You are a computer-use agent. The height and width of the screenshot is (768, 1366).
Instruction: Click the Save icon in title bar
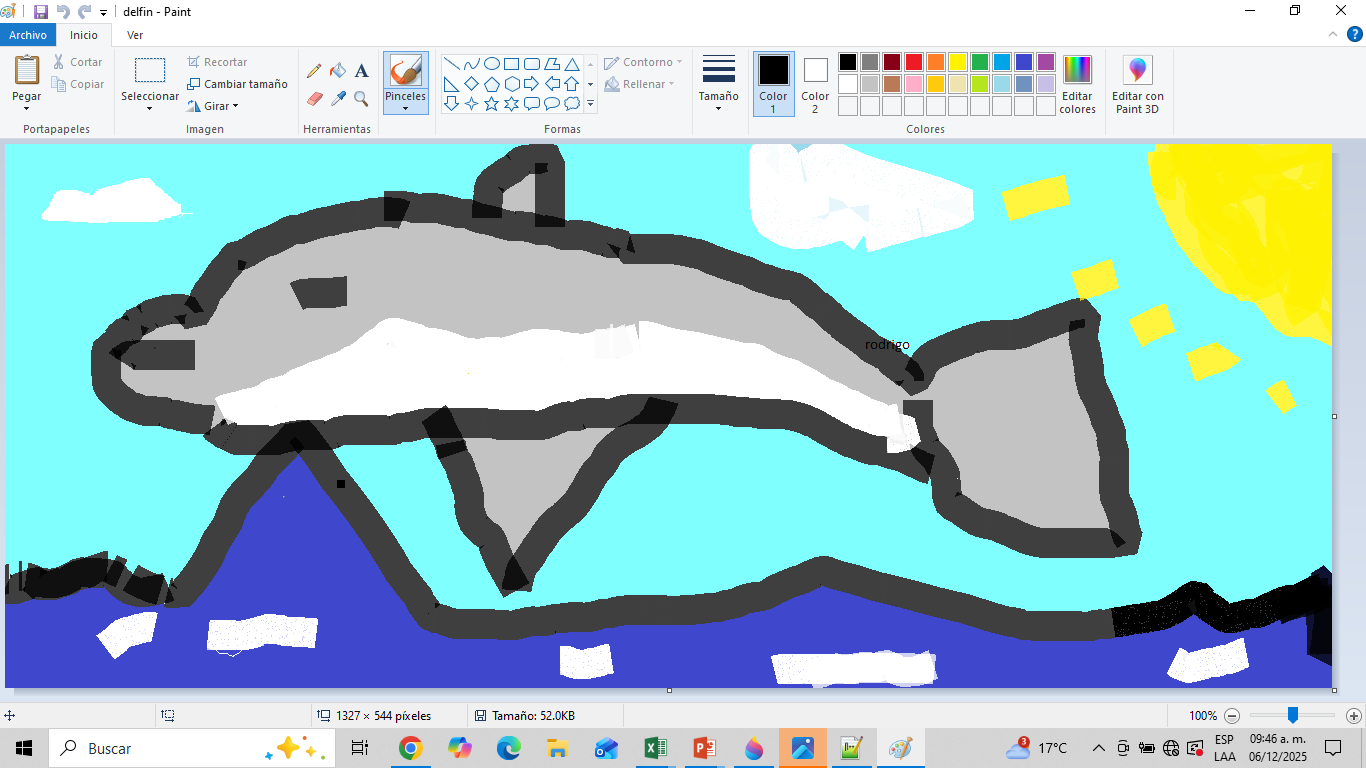tap(41, 12)
